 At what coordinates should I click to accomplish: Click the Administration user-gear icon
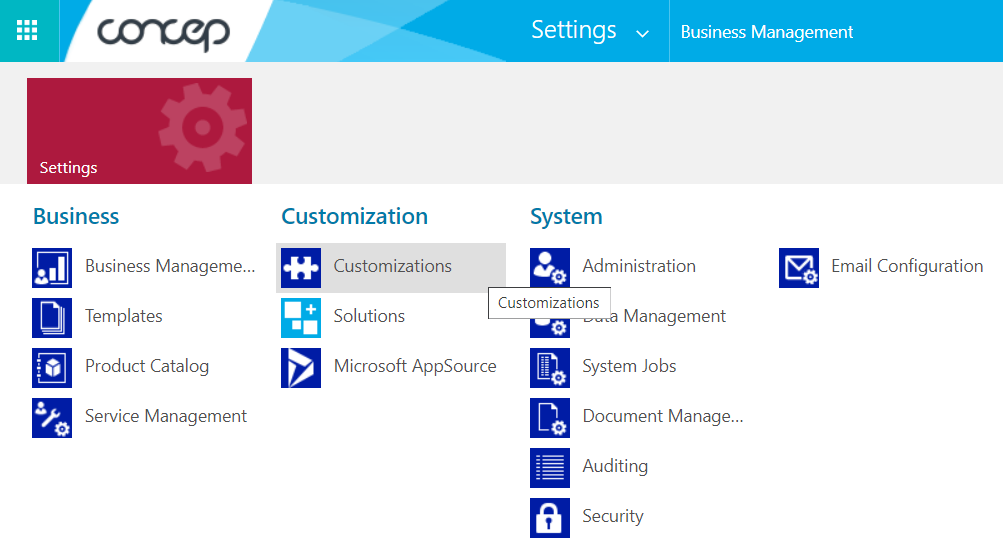coord(549,268)
